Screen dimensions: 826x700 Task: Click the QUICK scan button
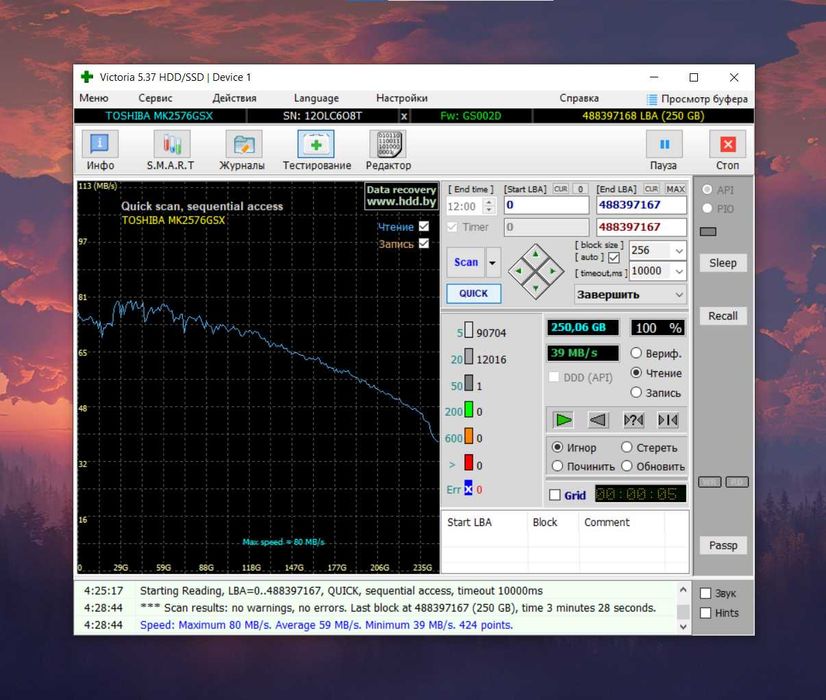pyautogui.click(x=474, y=293)
